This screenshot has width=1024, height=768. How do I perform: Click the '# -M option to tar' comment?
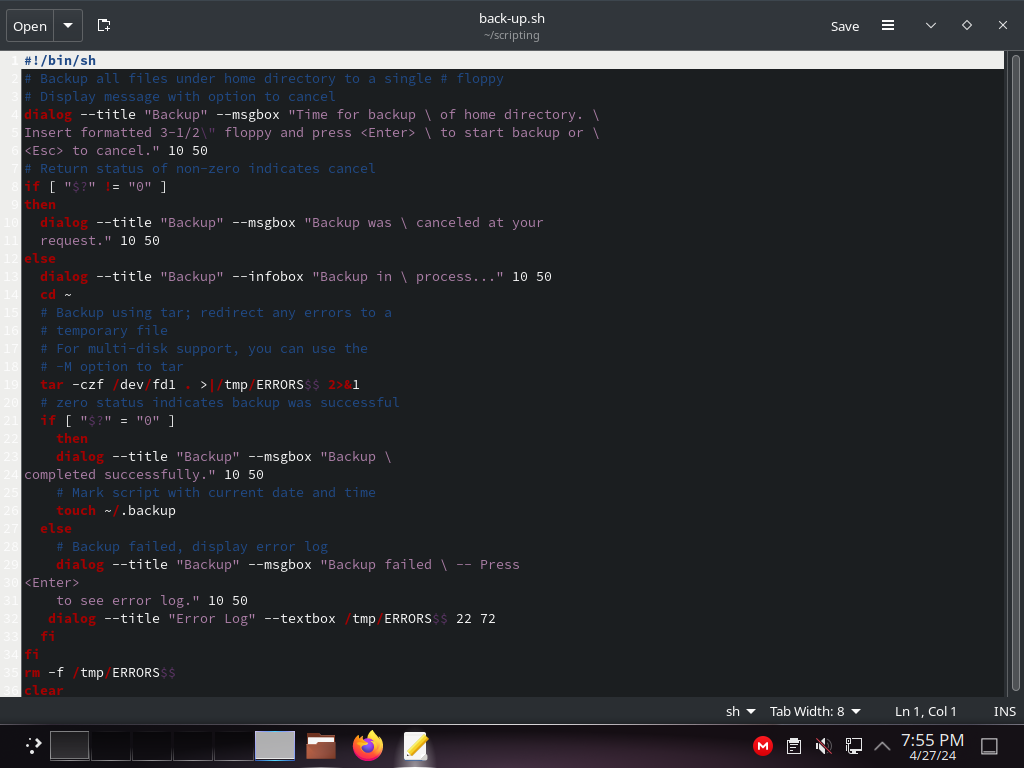point(112,367)
